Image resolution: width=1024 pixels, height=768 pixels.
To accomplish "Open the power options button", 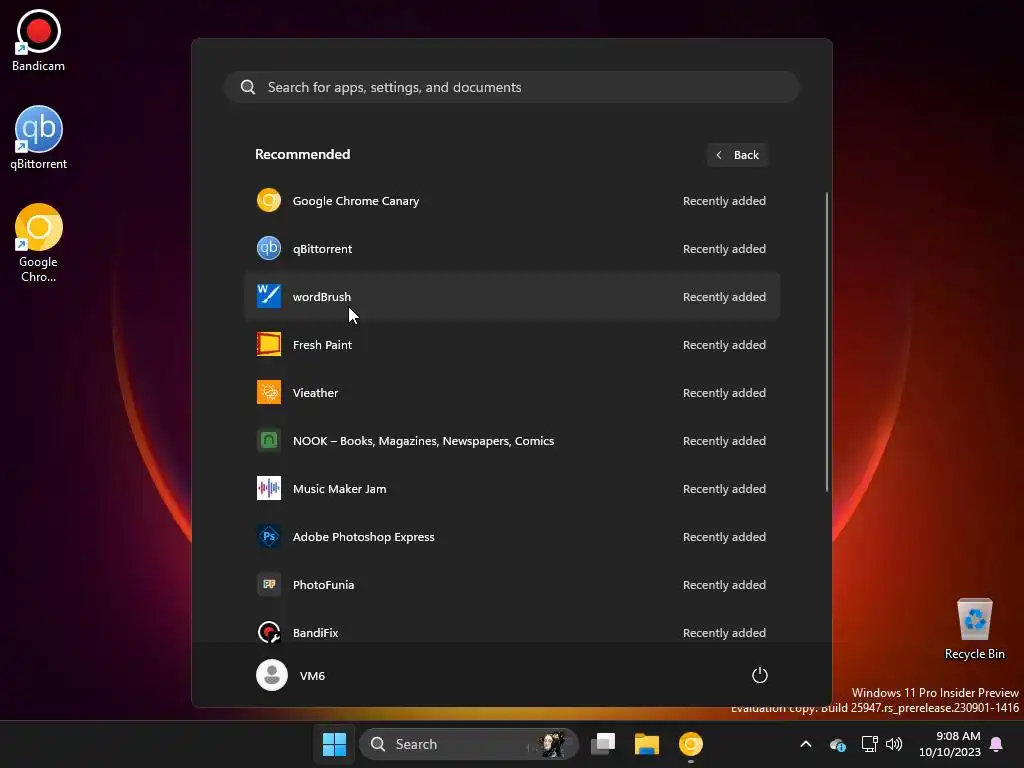I will (760, 675).
